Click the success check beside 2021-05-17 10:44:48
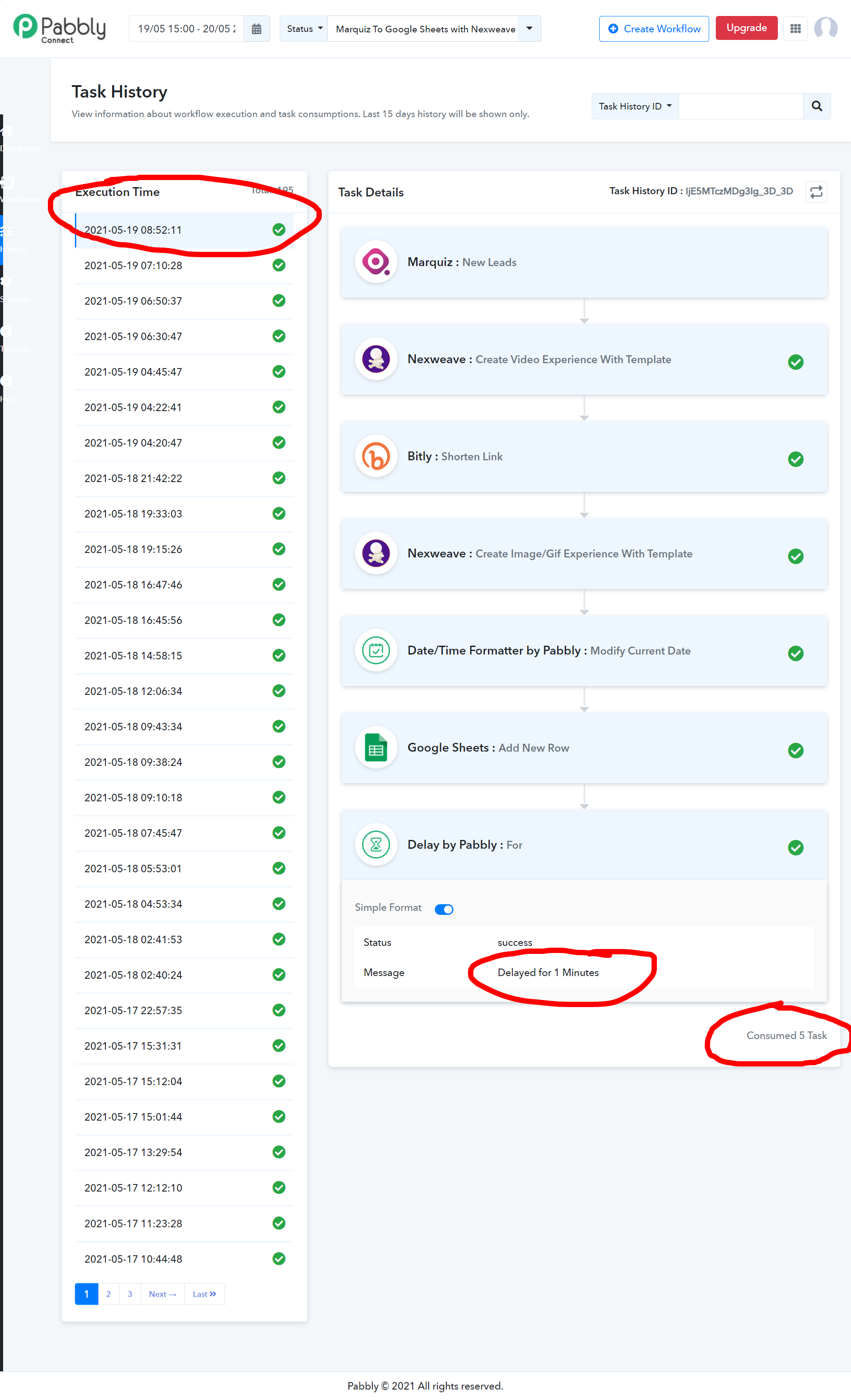Image resolution: width=851 pixels, height=1400 pixels. click(x=279, y=1259)
